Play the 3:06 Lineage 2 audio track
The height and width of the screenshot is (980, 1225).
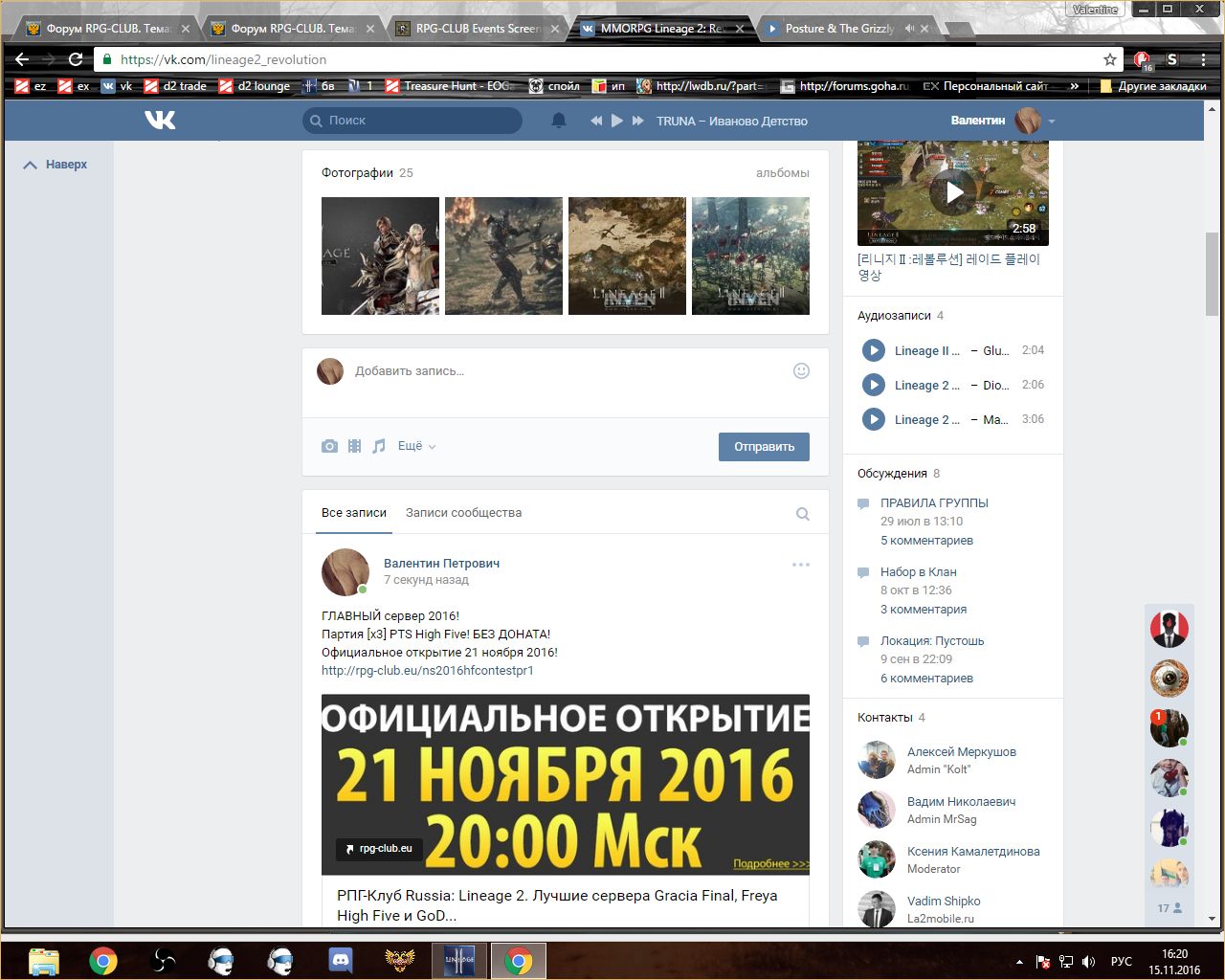(x=873, y=419)
